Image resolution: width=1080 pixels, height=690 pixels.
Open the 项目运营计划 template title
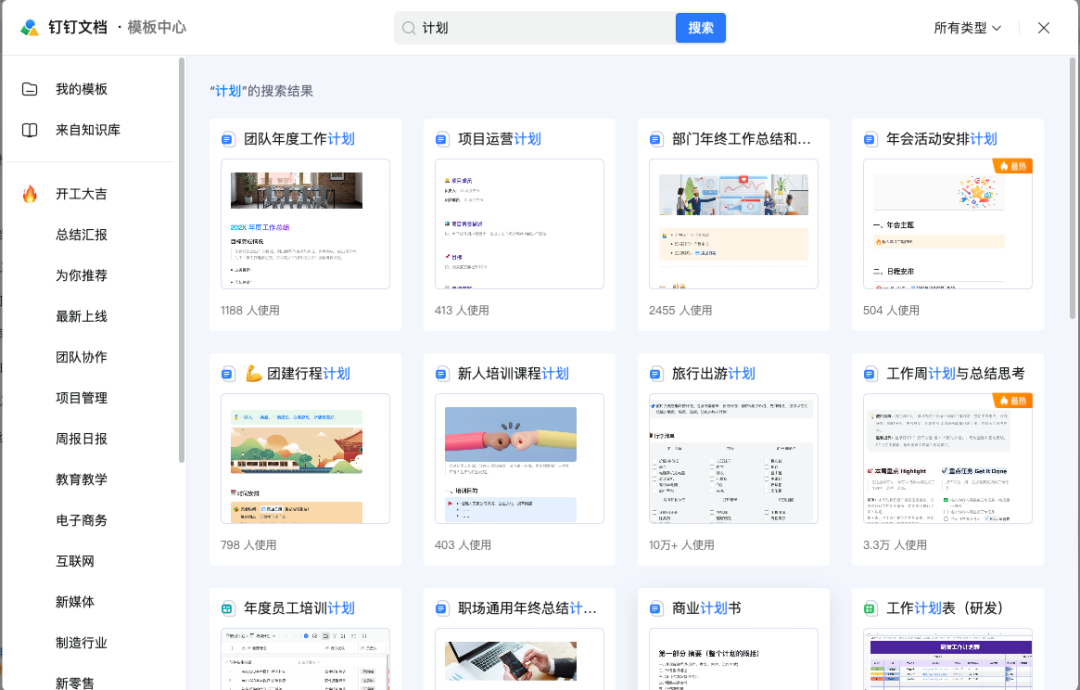[x=499, y=139]
